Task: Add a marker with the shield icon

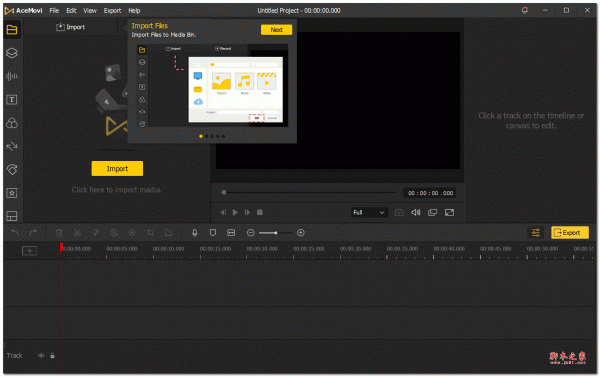Action: (x=213, y=233)
